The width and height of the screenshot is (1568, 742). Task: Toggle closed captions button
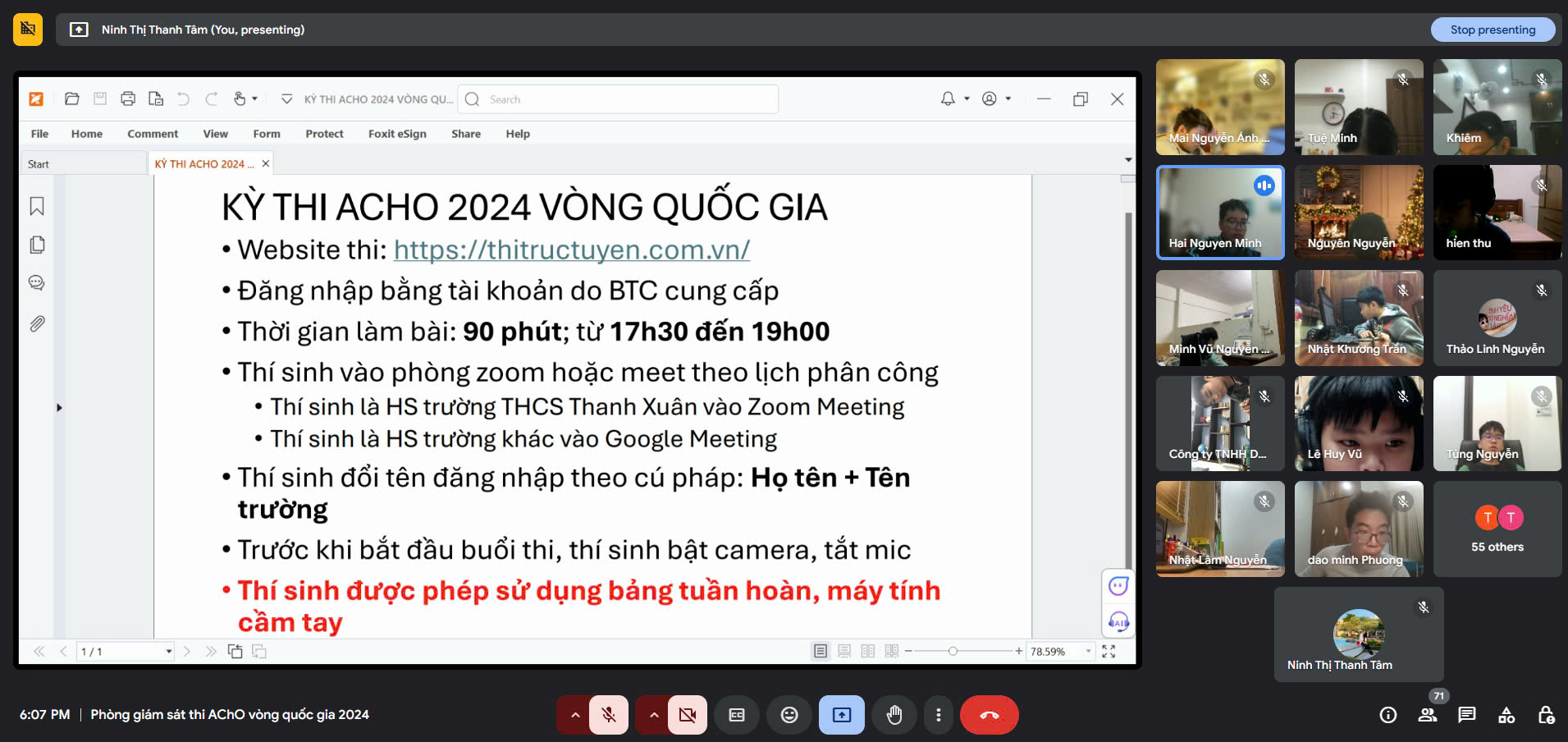click(x=737, y=715)
